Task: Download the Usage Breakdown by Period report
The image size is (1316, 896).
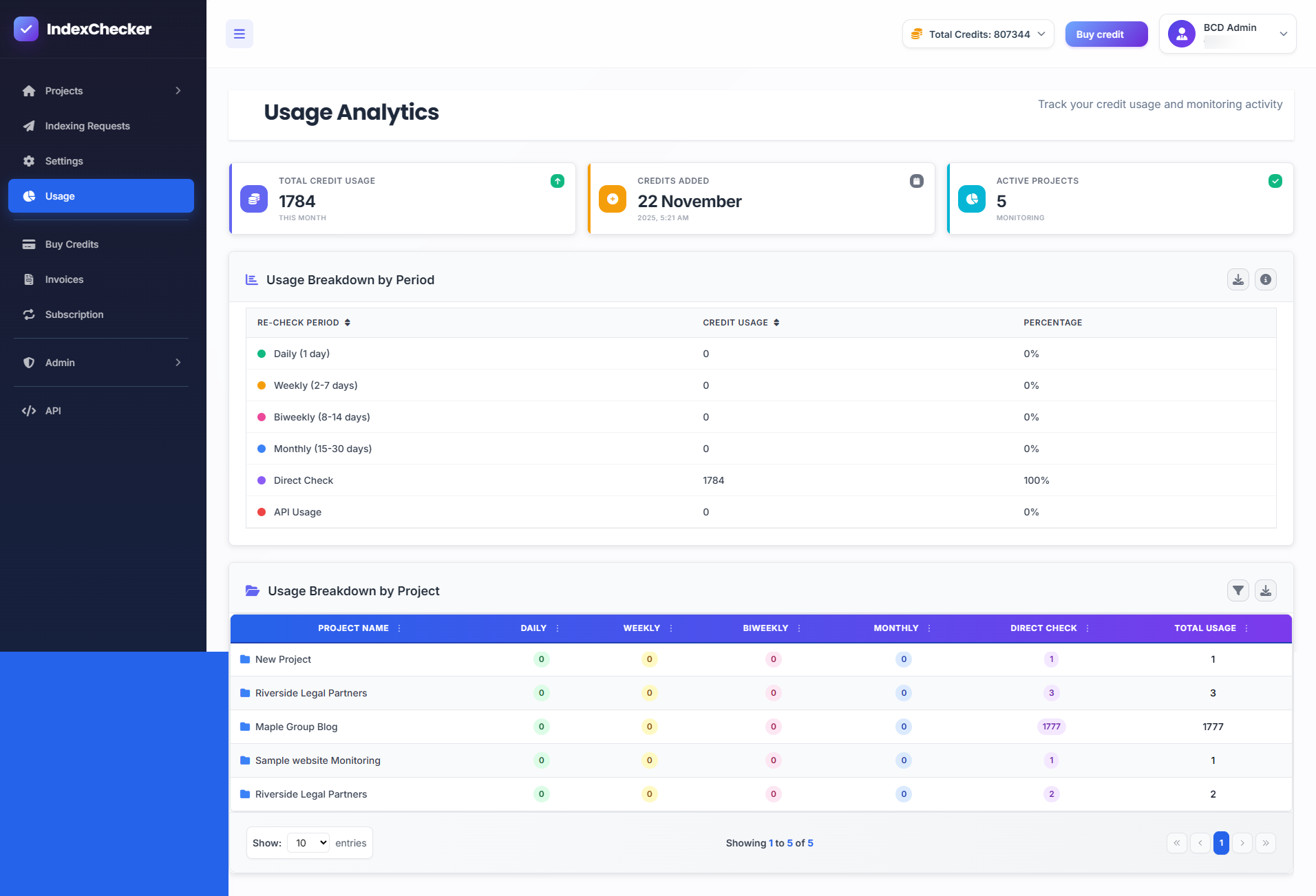Action: [1238, 279]
